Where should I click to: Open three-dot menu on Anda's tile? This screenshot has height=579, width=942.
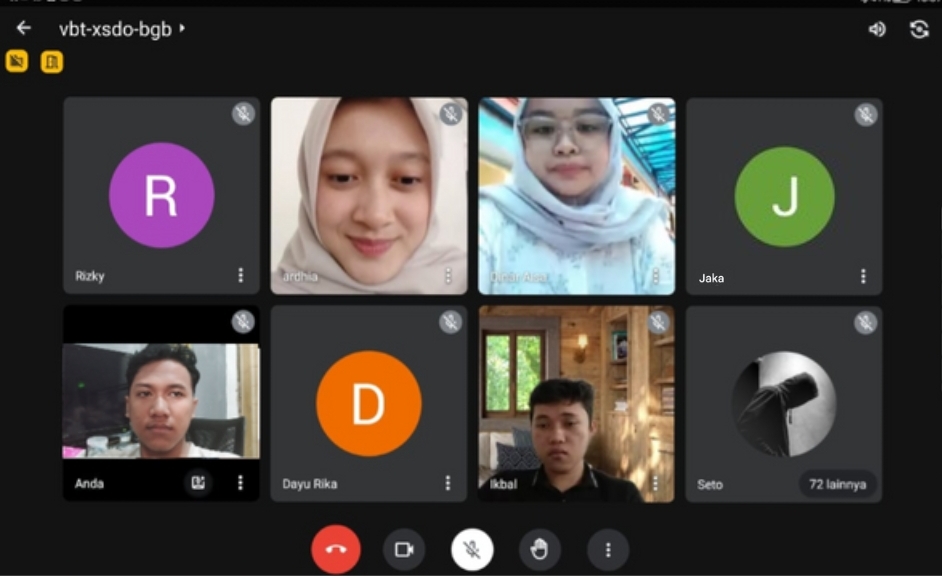pos(240,483)
